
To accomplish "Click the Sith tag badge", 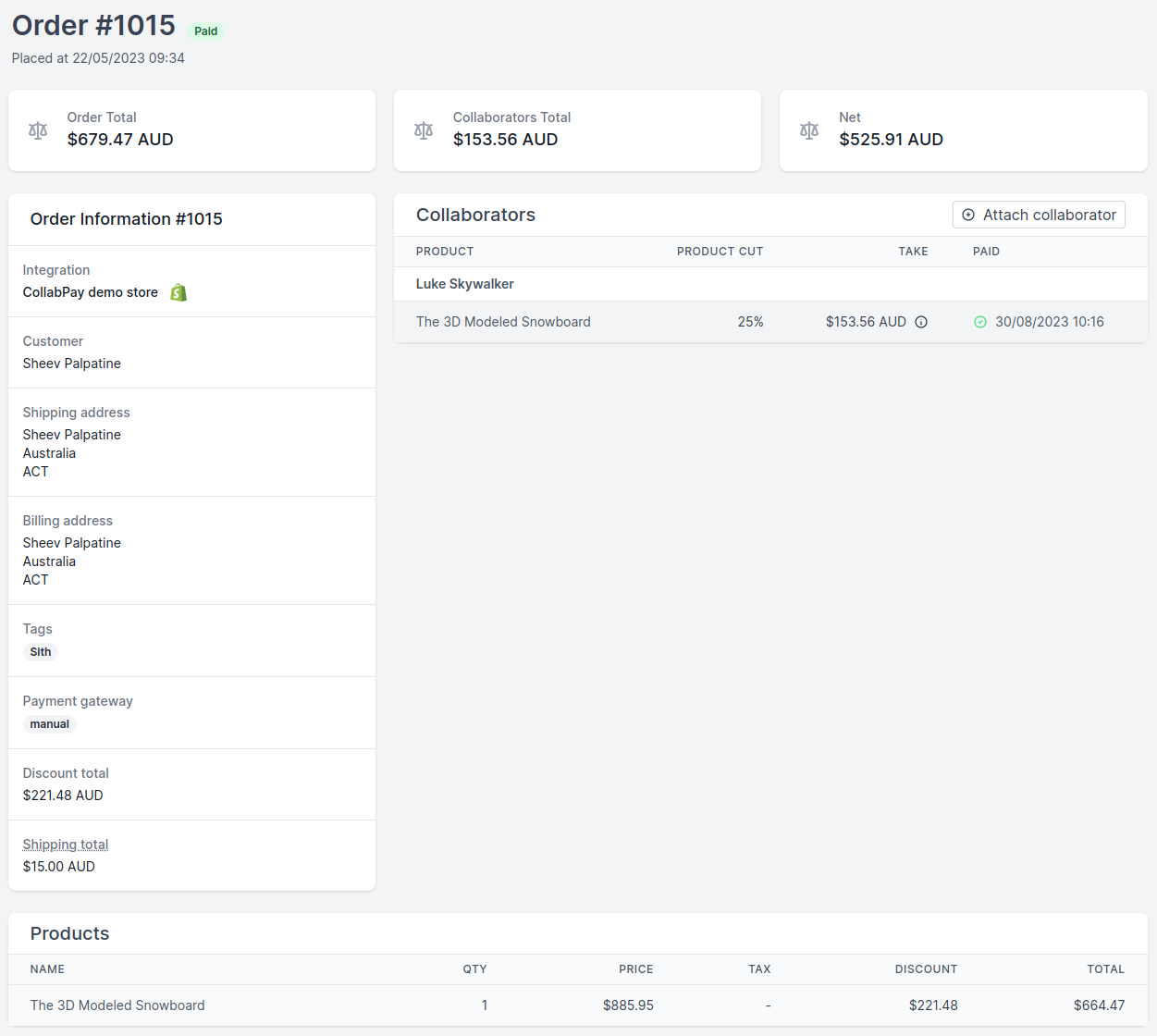I will pyautogui.click(x=41, y=652).
